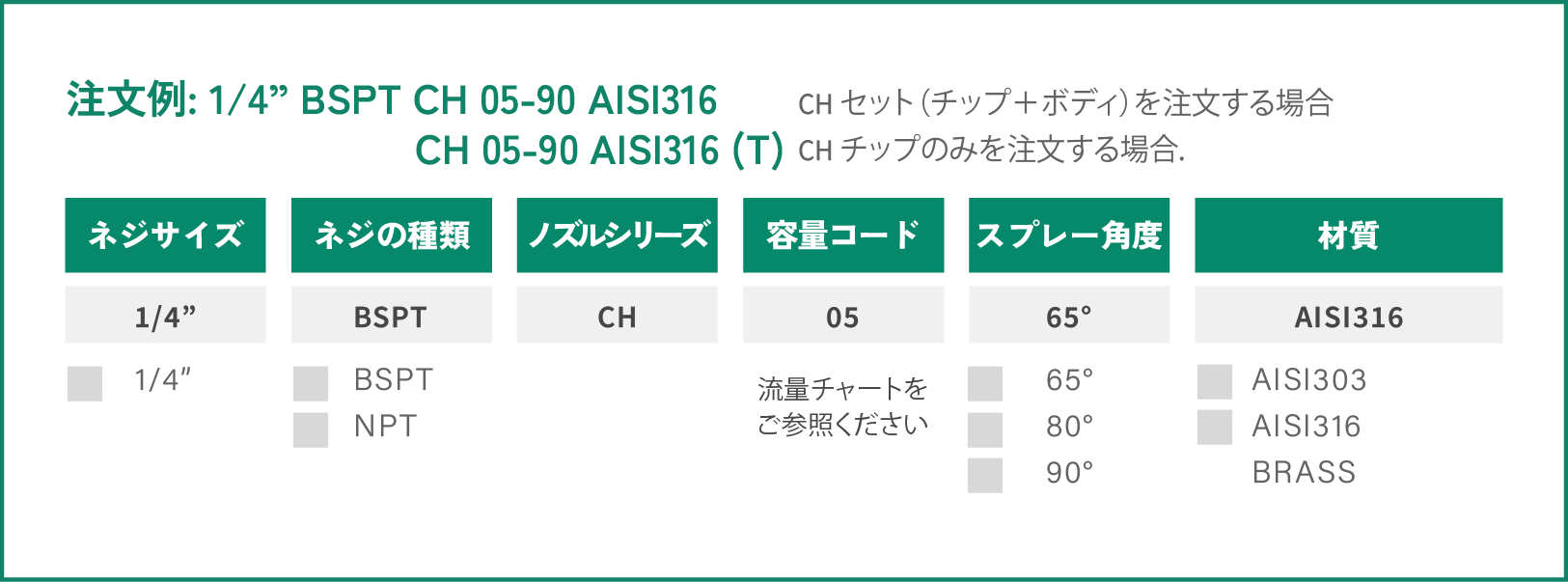Select the 65° spray angle checkbox

[985, 383]
